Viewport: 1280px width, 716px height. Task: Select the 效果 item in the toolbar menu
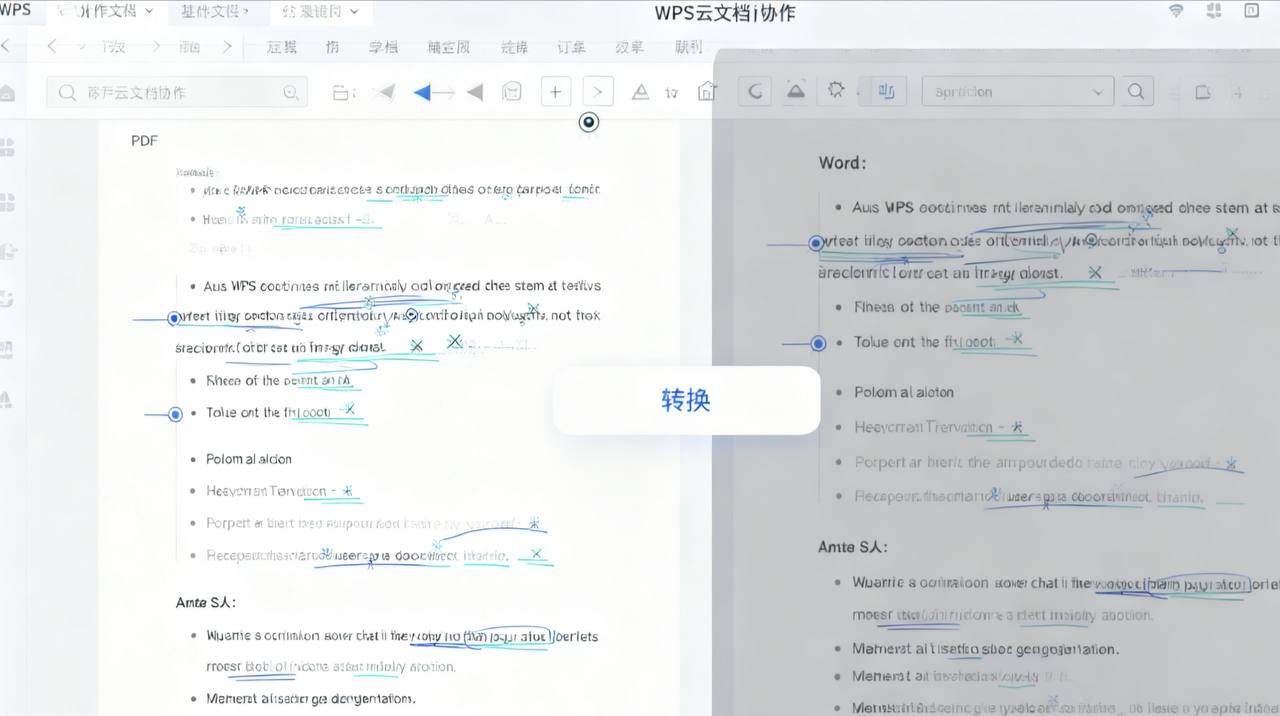point(629,46)
